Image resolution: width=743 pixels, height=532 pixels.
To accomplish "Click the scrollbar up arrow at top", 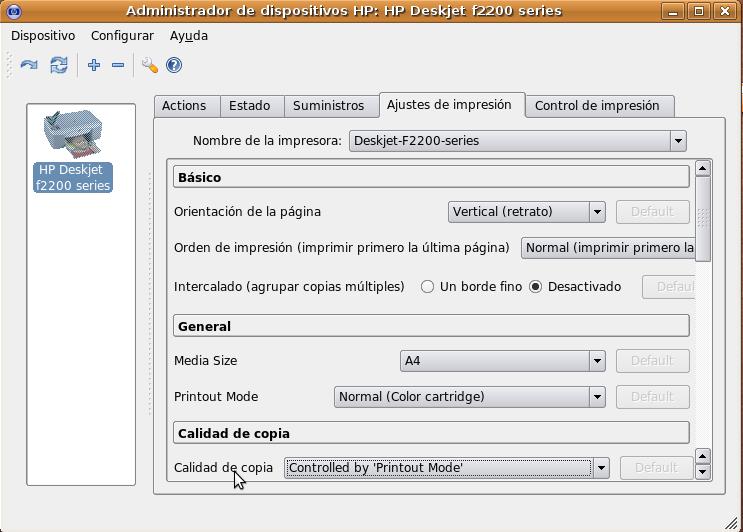I will 703,168.
